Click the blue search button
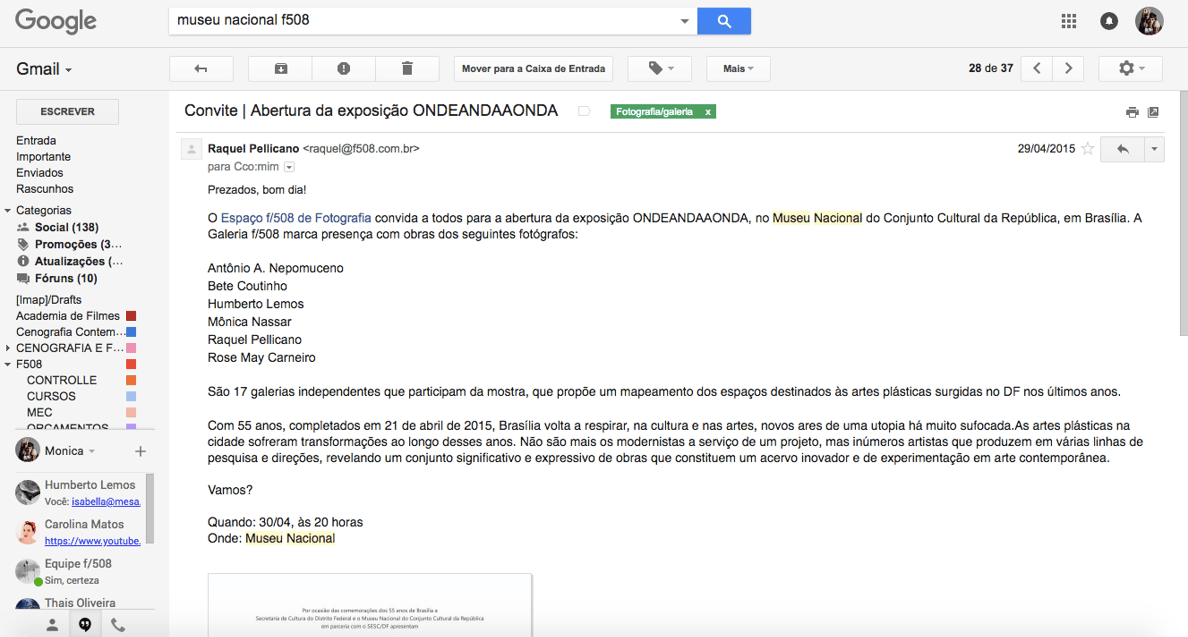The width and height of the screenshot is (1188, 637). coord(724,21)
